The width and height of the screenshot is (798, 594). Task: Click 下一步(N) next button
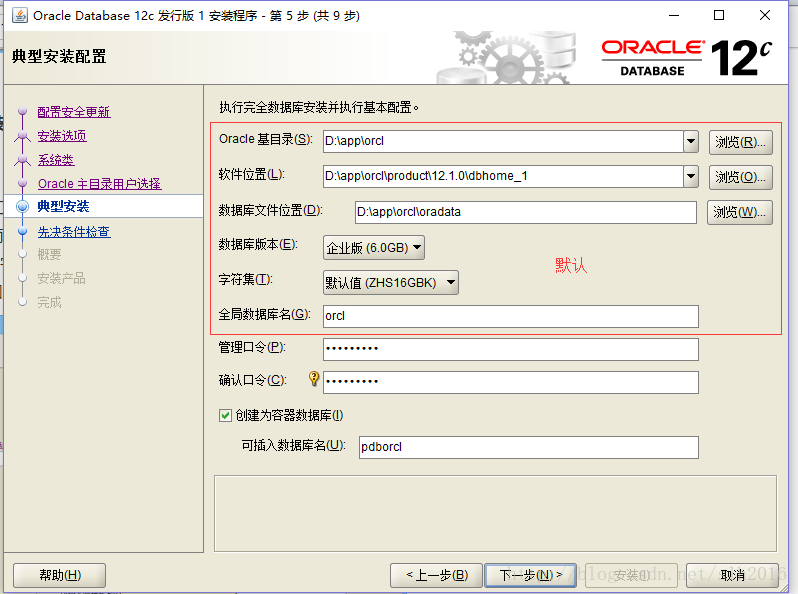530,575
